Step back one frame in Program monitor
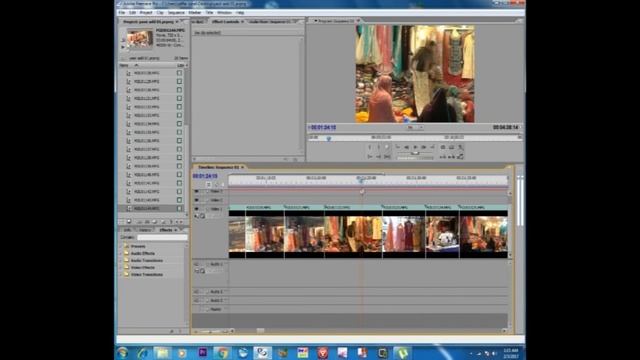Screen dimensions: 640x360 [407, 147]
